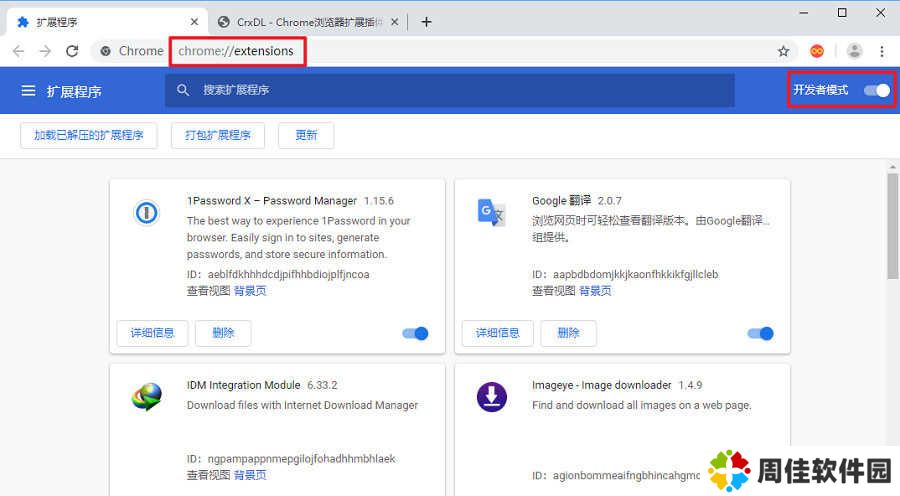Click 加载已解压的扩展程序 button
This screenshot has width=900, height=496.
pyautogui.click(x=89, y=135)
